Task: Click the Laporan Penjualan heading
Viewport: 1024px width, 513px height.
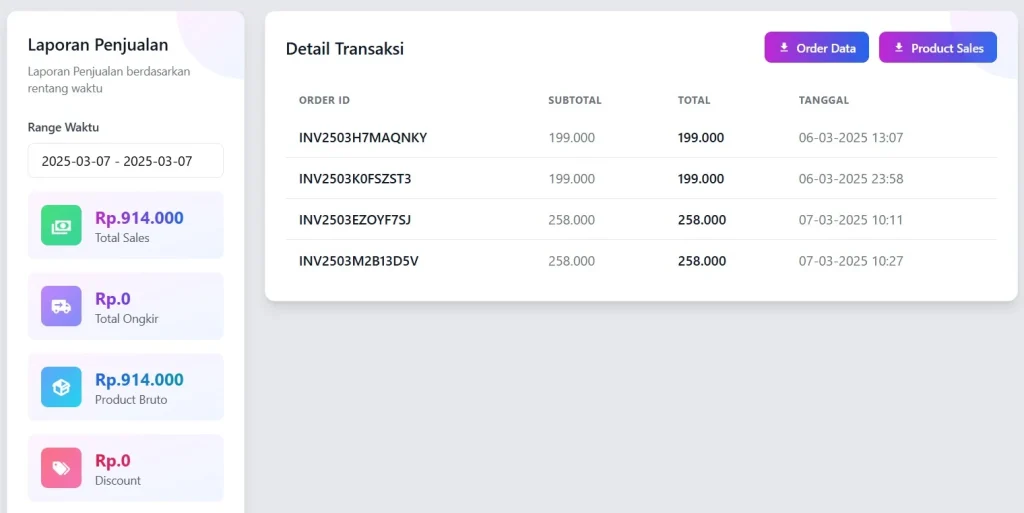Action: click(98, 45)
